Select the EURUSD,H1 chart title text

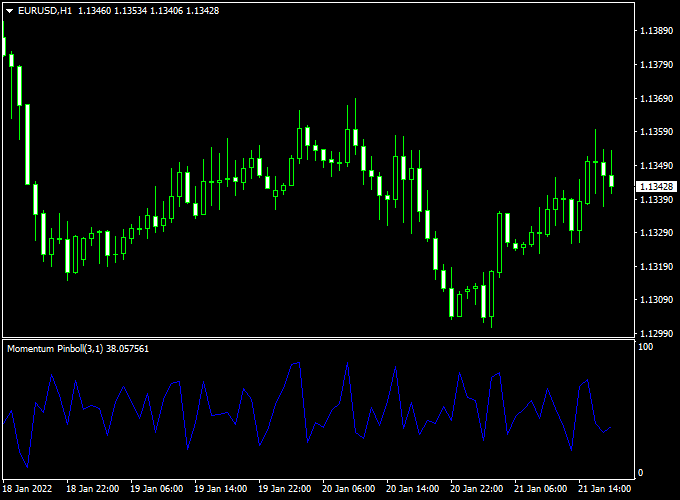click(x=45, y=11)
